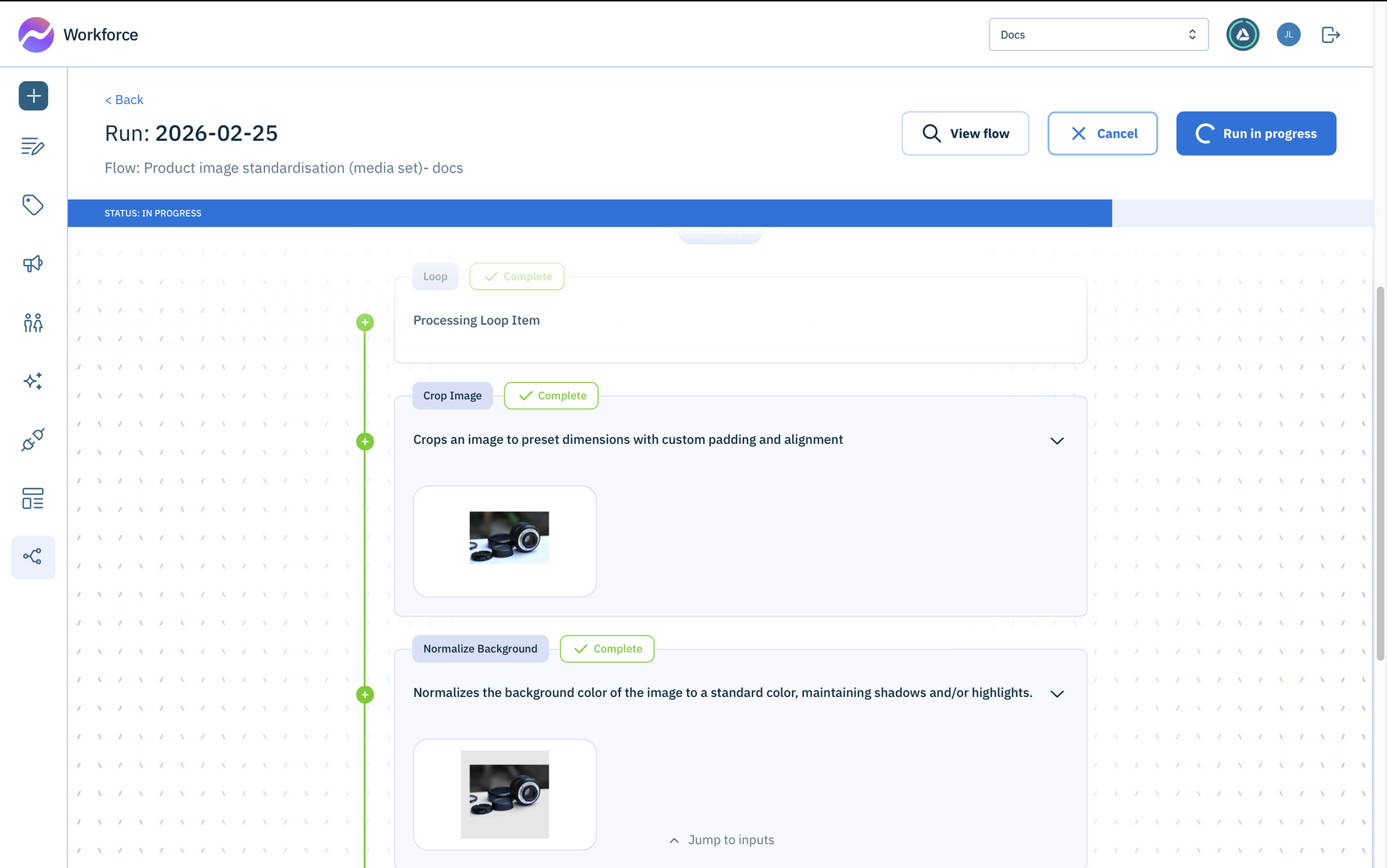The height and width of the screenshot is (868, 1387).
Task: Click Complete badge on Normalize Background step
Action: [x=606, y=648]
